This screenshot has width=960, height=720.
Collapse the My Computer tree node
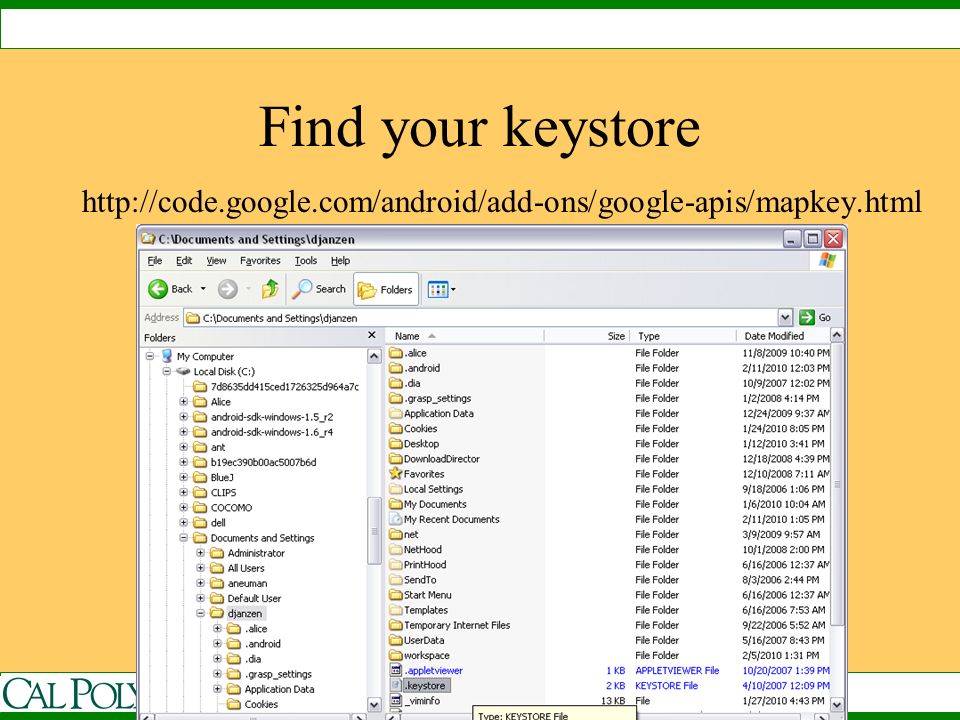150,356
